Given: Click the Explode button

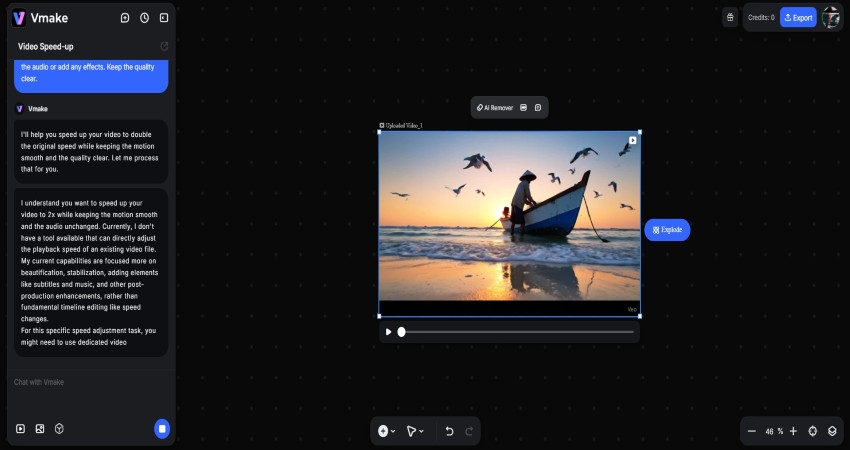Looking at the screenshot, I should [667, 230].
